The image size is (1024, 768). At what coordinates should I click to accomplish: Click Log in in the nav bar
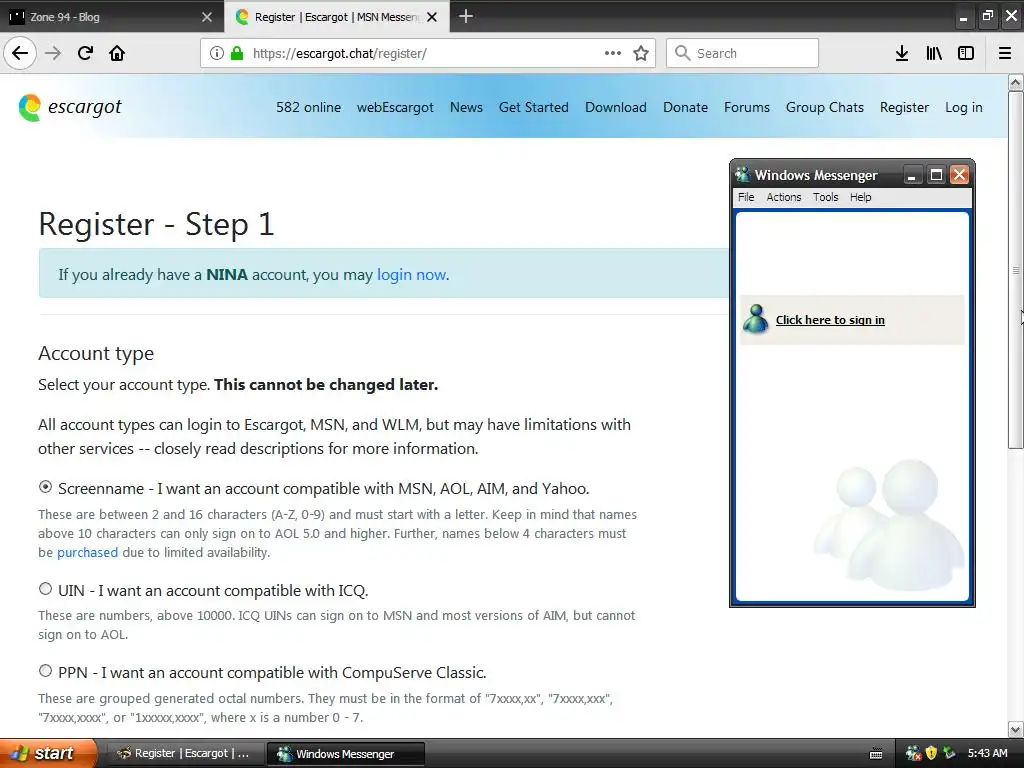pos(963,107)
